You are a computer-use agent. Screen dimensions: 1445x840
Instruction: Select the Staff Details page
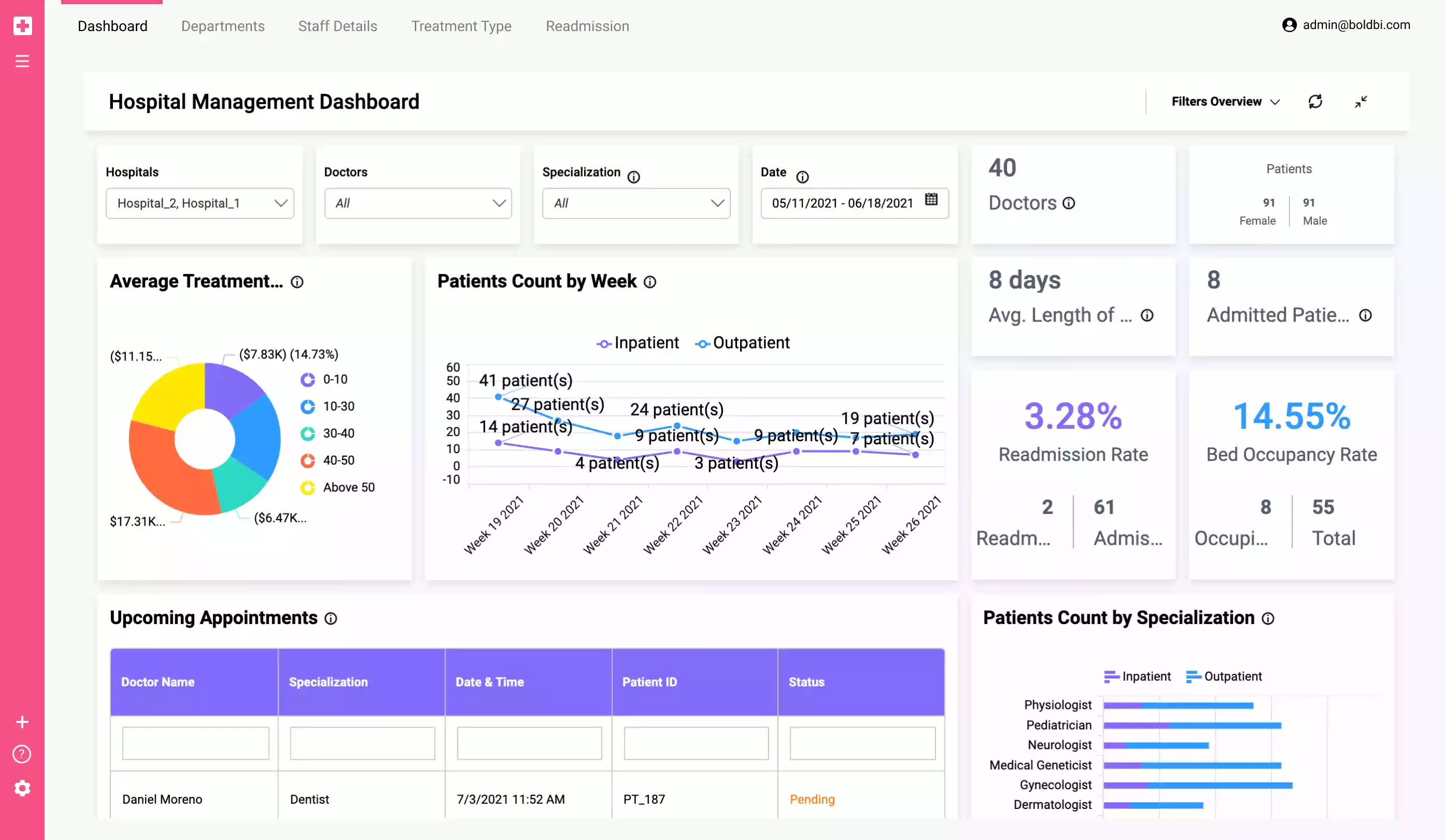coord(337,26)
